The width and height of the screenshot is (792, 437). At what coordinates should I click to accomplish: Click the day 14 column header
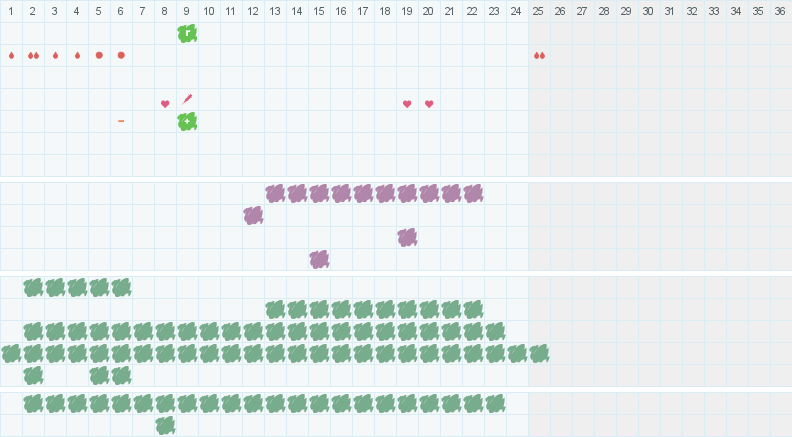(297, 11)
